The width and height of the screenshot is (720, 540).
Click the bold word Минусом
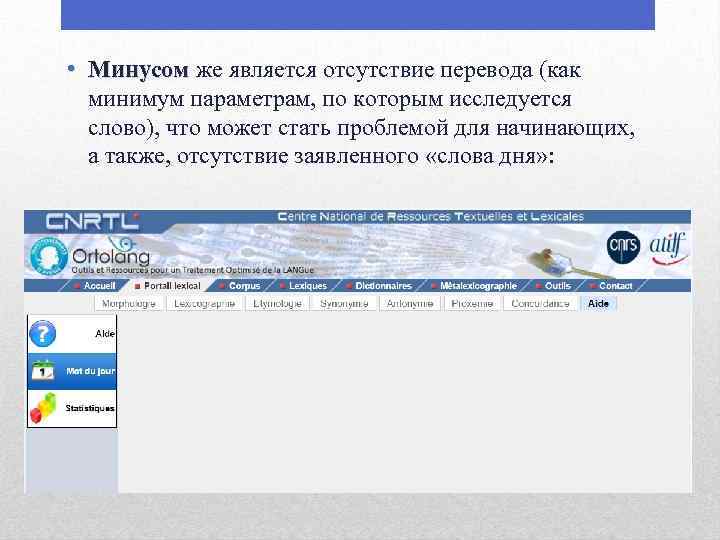click(x=138, y=70)
